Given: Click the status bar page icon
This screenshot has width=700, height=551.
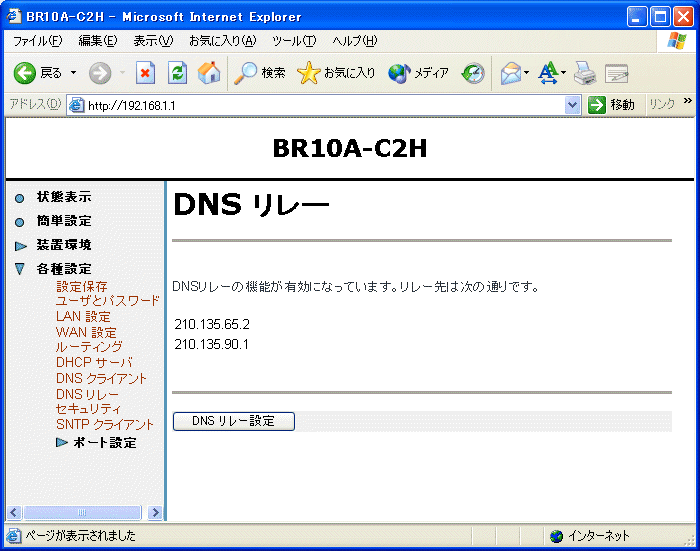Looking at the screenshot, I should tap(14, 535).
